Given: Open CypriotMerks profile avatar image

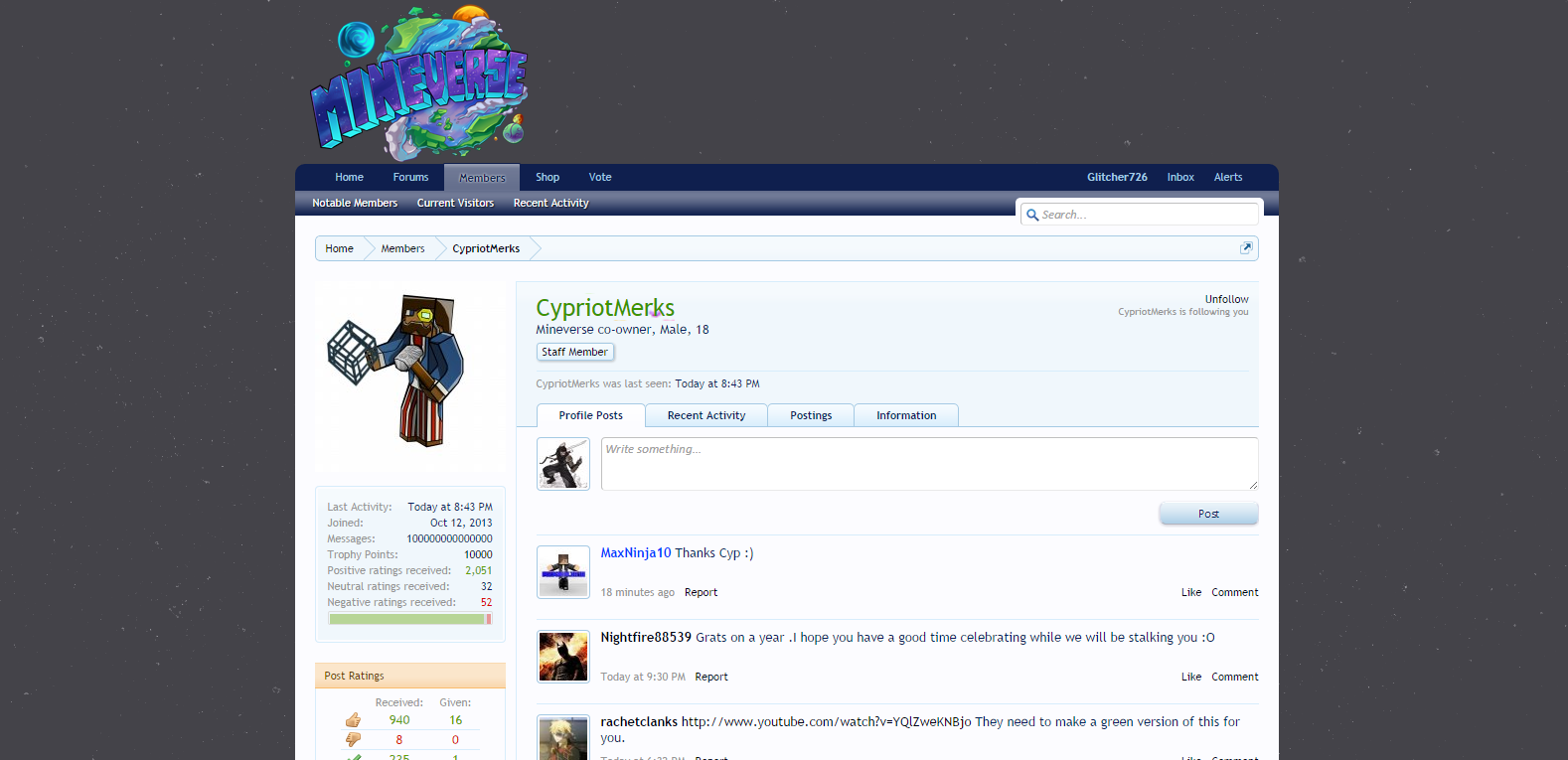Looking at the screenshot, I should pyautogui.click(x=410, y=377).
